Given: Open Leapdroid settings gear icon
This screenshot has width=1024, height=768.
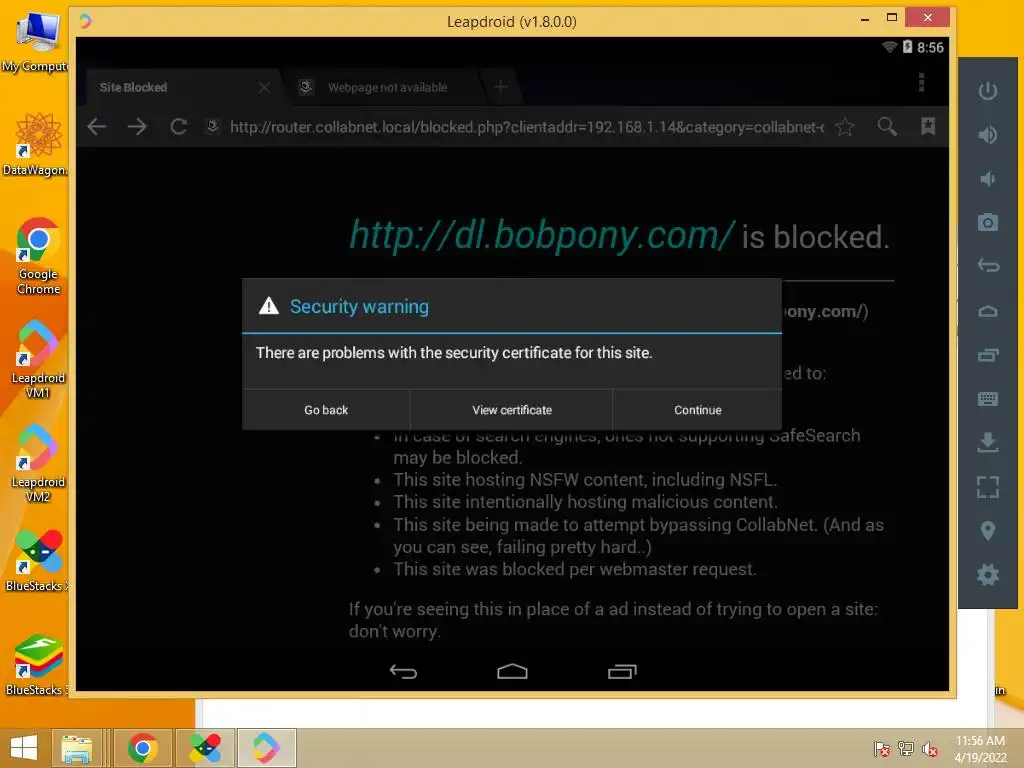Looking at the screenshot, I should point(987,575).
